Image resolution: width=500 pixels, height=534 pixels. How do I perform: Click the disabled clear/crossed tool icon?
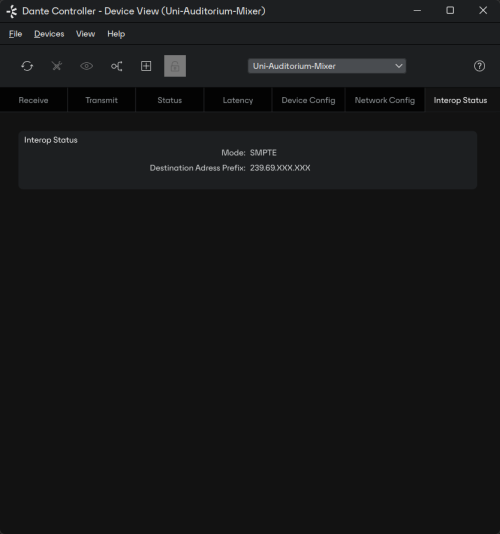pyautogui.click(x=57, y=66)
